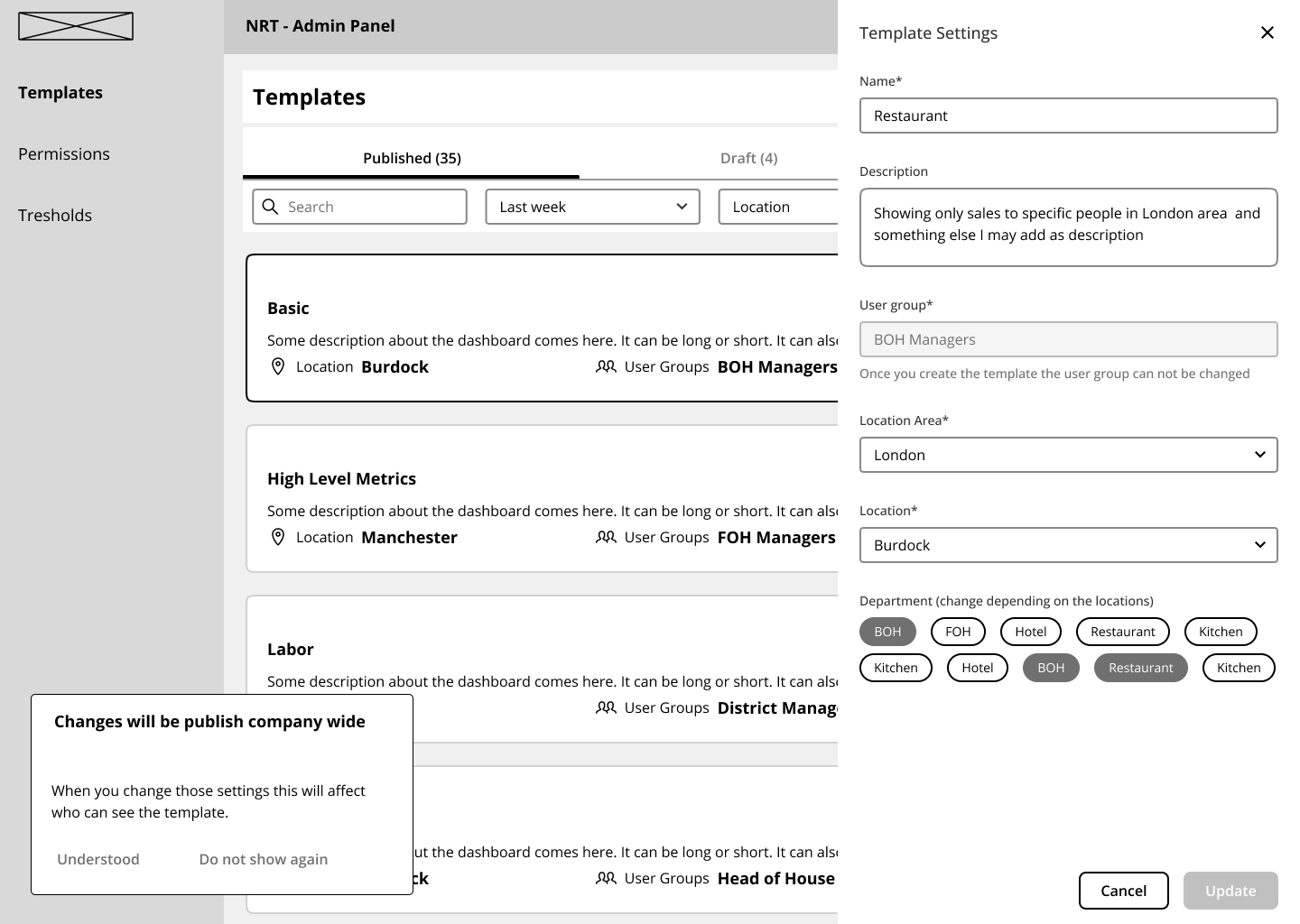Click the logo placeholder in sidebar

pos(76,26)
